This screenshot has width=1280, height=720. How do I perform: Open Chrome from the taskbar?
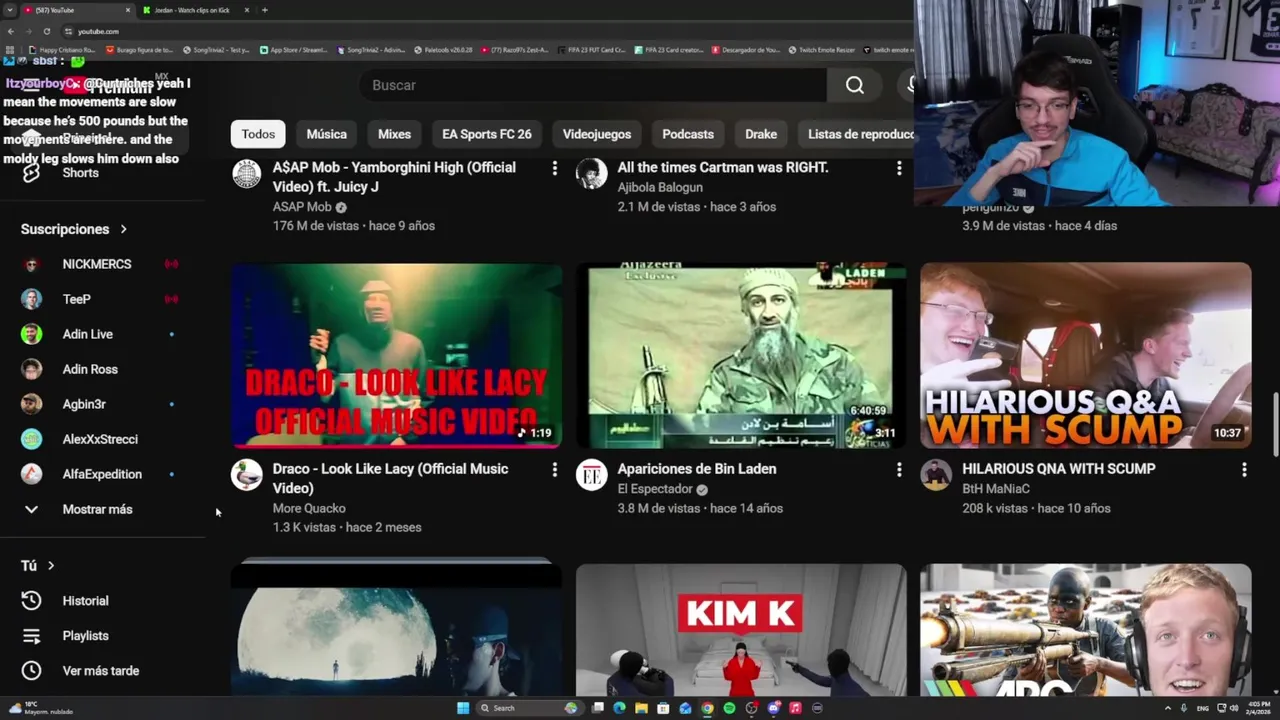707,708
